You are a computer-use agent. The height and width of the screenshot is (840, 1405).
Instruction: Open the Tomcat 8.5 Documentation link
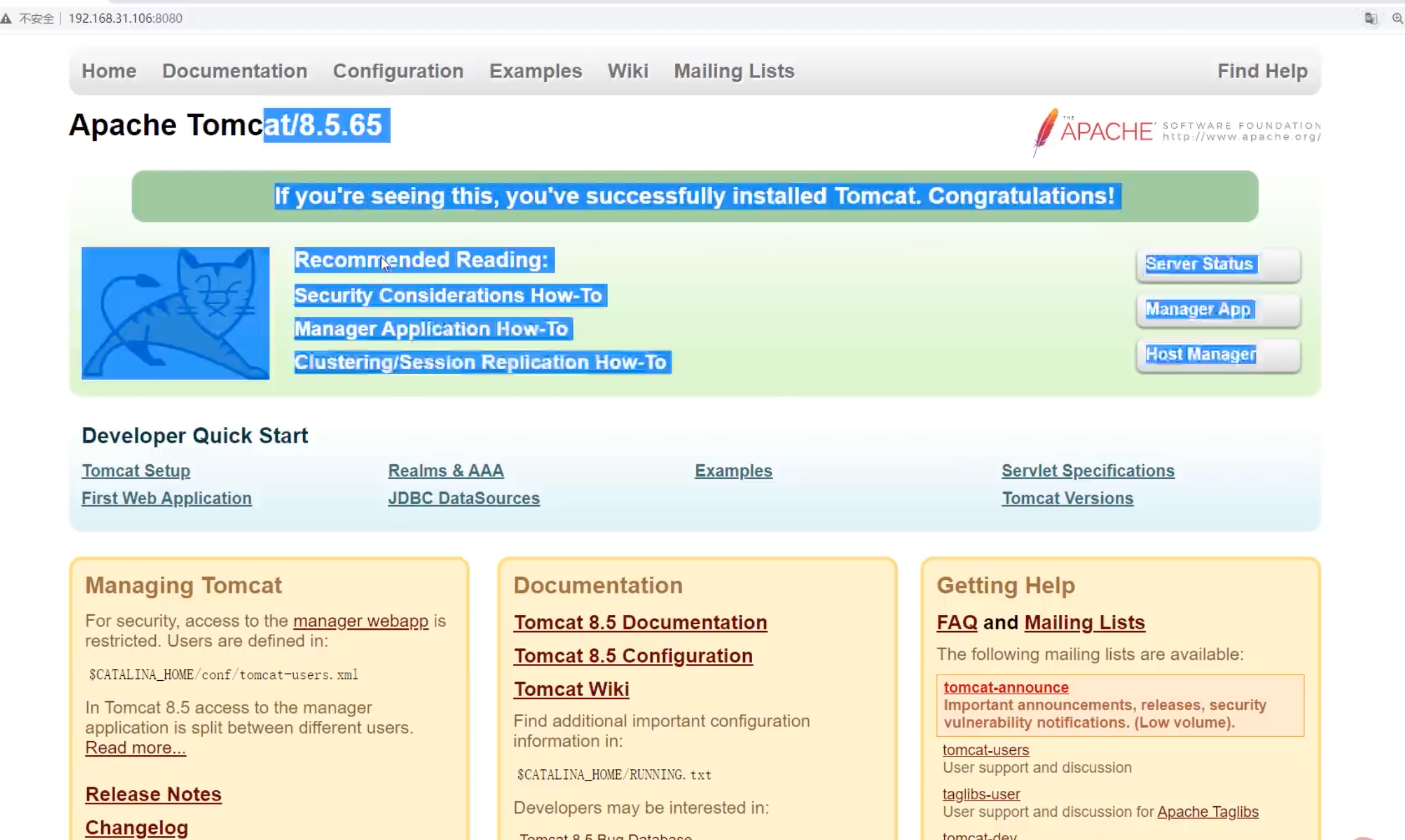tap(640, 622)
